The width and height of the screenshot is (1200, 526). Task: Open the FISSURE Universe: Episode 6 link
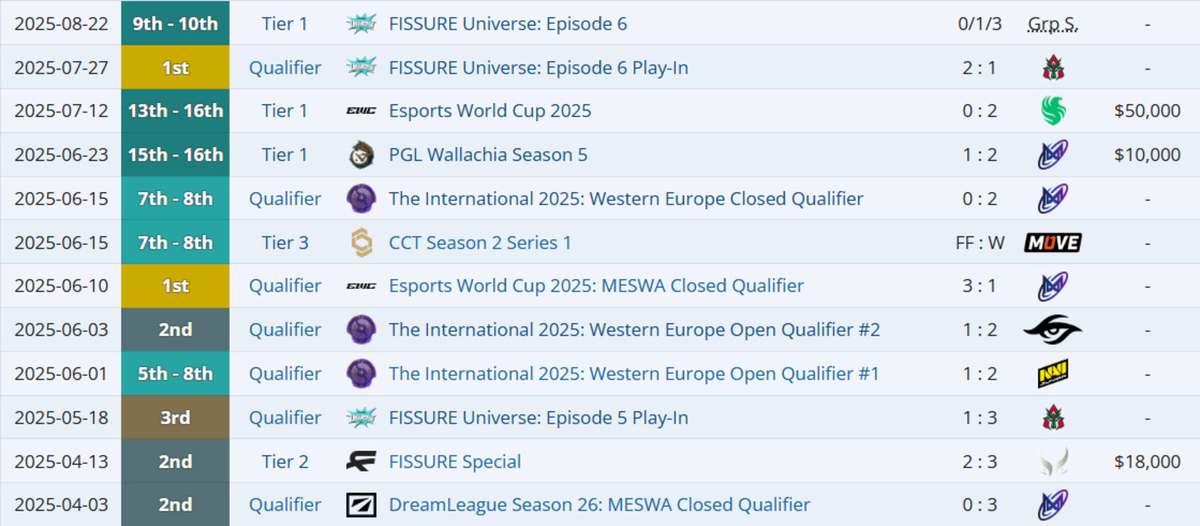tap(508, 24)
